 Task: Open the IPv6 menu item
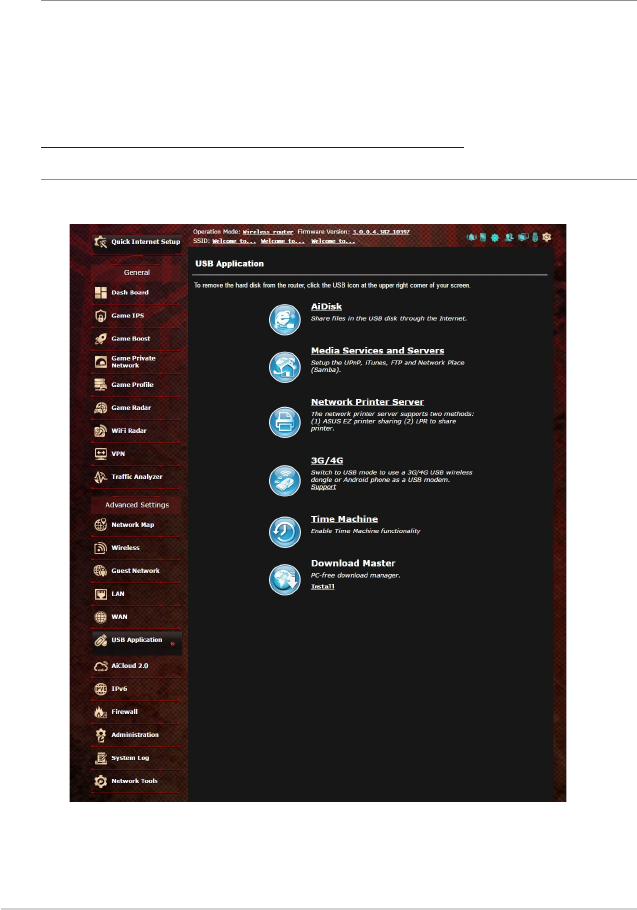click(136, 688)
